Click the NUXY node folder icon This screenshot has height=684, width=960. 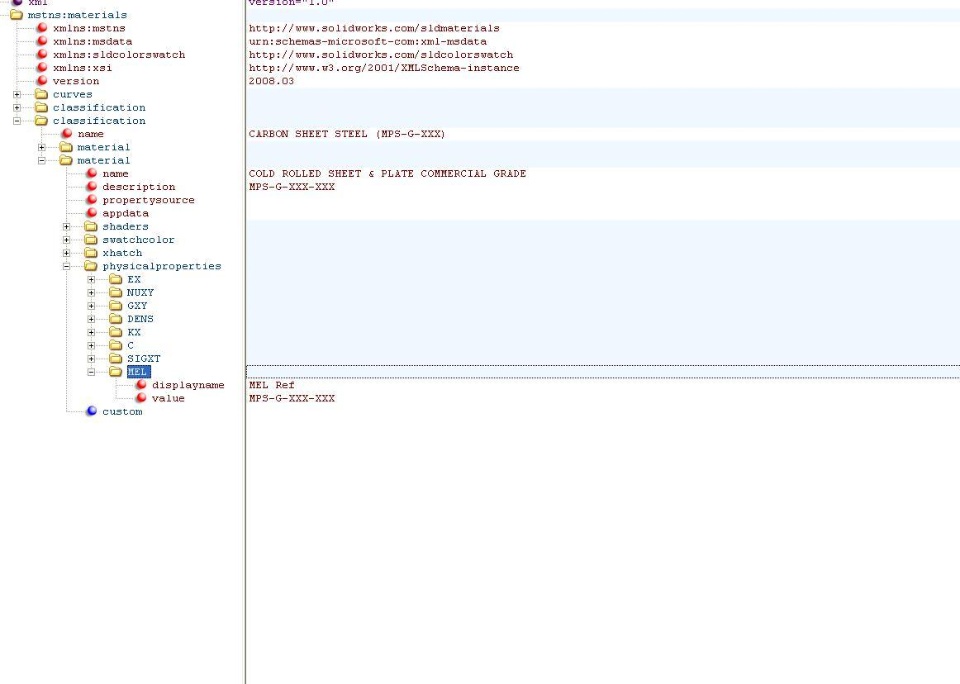click(116, 293)
